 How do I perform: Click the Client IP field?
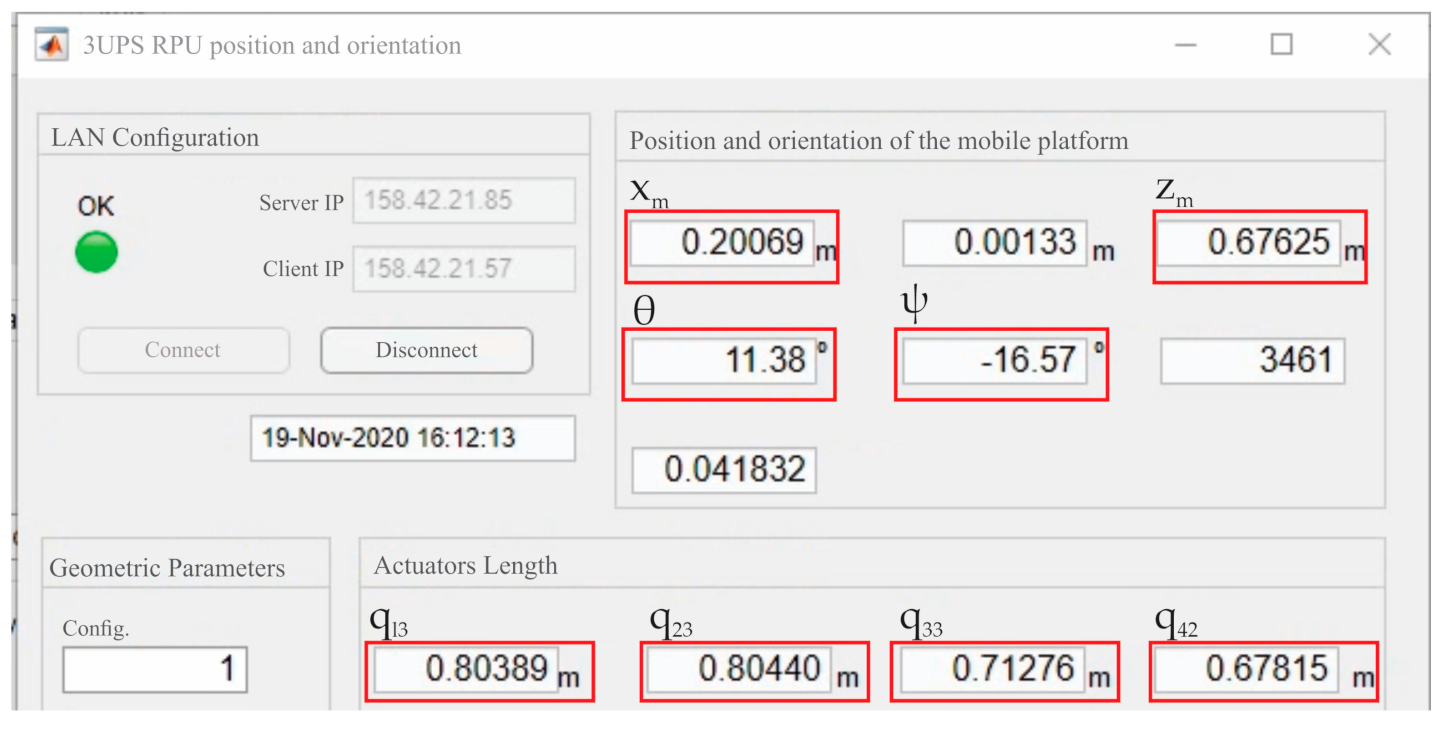pos(464,269)
